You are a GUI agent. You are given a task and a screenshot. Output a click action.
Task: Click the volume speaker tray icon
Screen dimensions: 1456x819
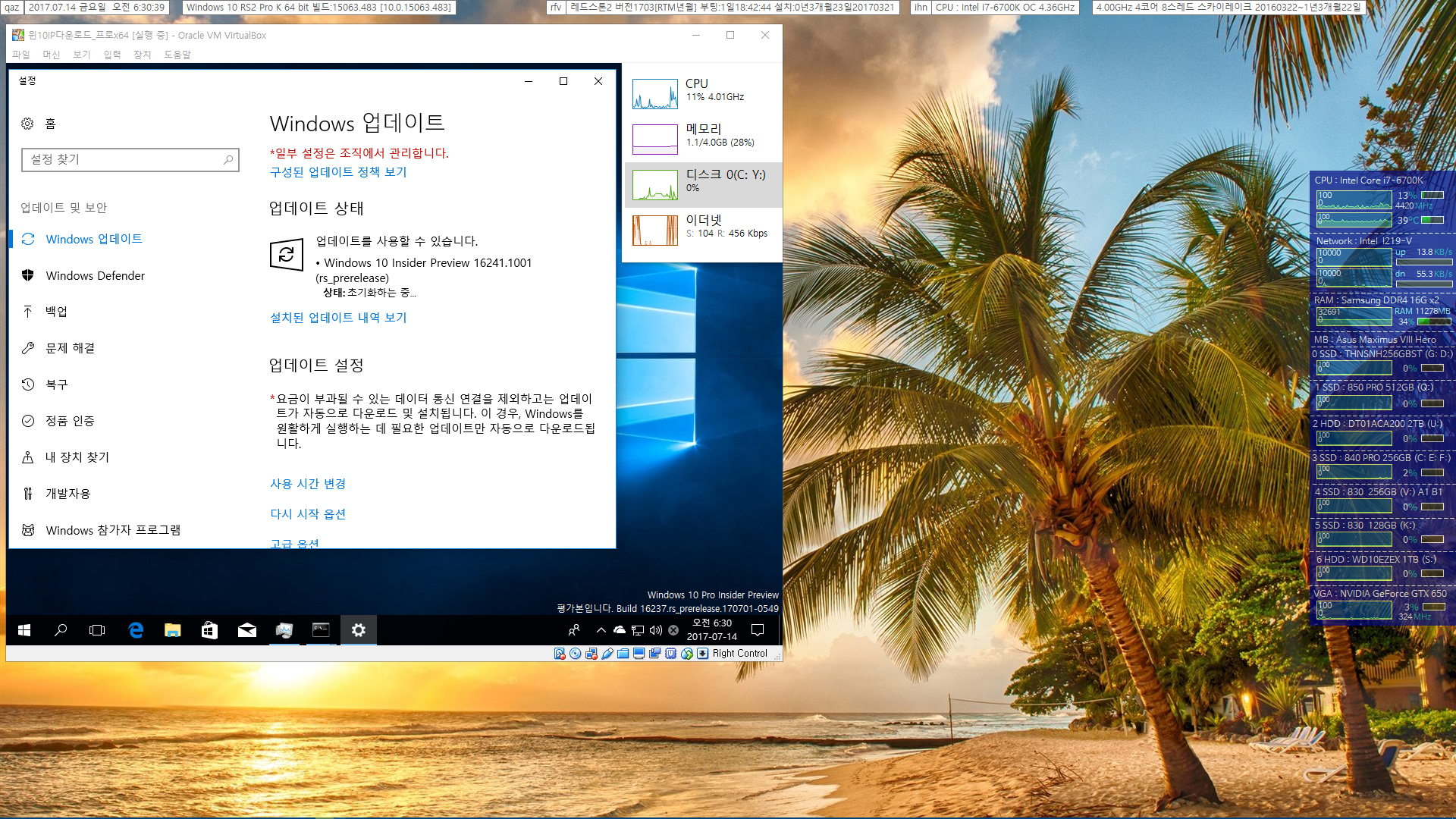tap(656, 630)
